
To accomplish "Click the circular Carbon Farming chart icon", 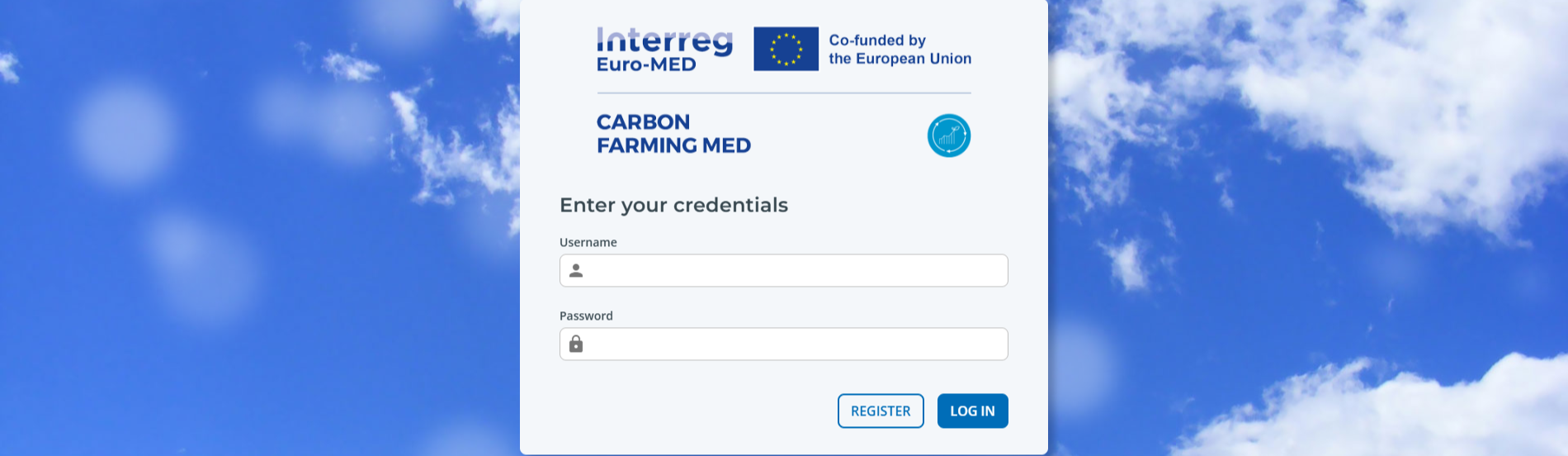I will coord(948,135).
